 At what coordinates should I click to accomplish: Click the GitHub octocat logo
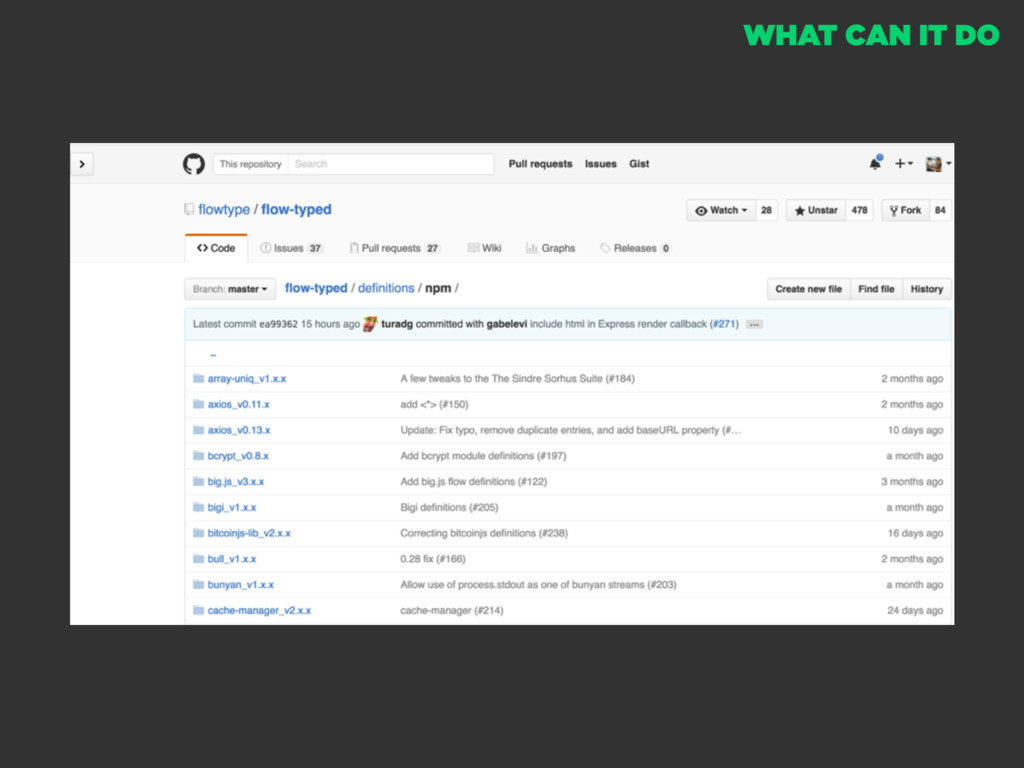193,164
